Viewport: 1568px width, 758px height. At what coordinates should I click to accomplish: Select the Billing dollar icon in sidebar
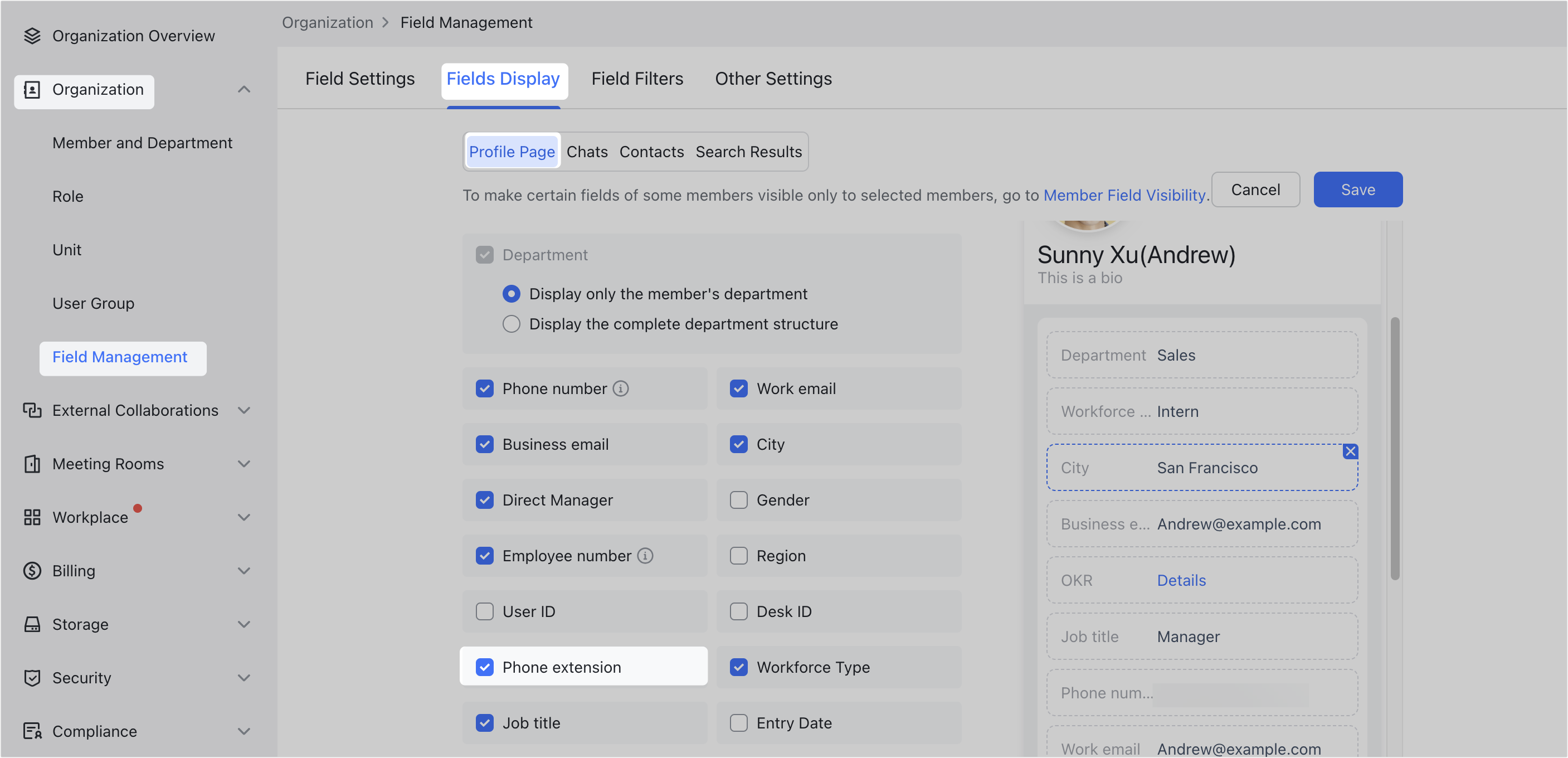coord(32,571)
